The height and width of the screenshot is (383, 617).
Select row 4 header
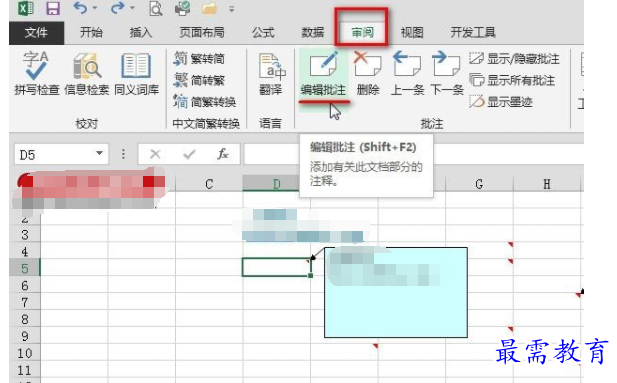[x=25, y=251]
